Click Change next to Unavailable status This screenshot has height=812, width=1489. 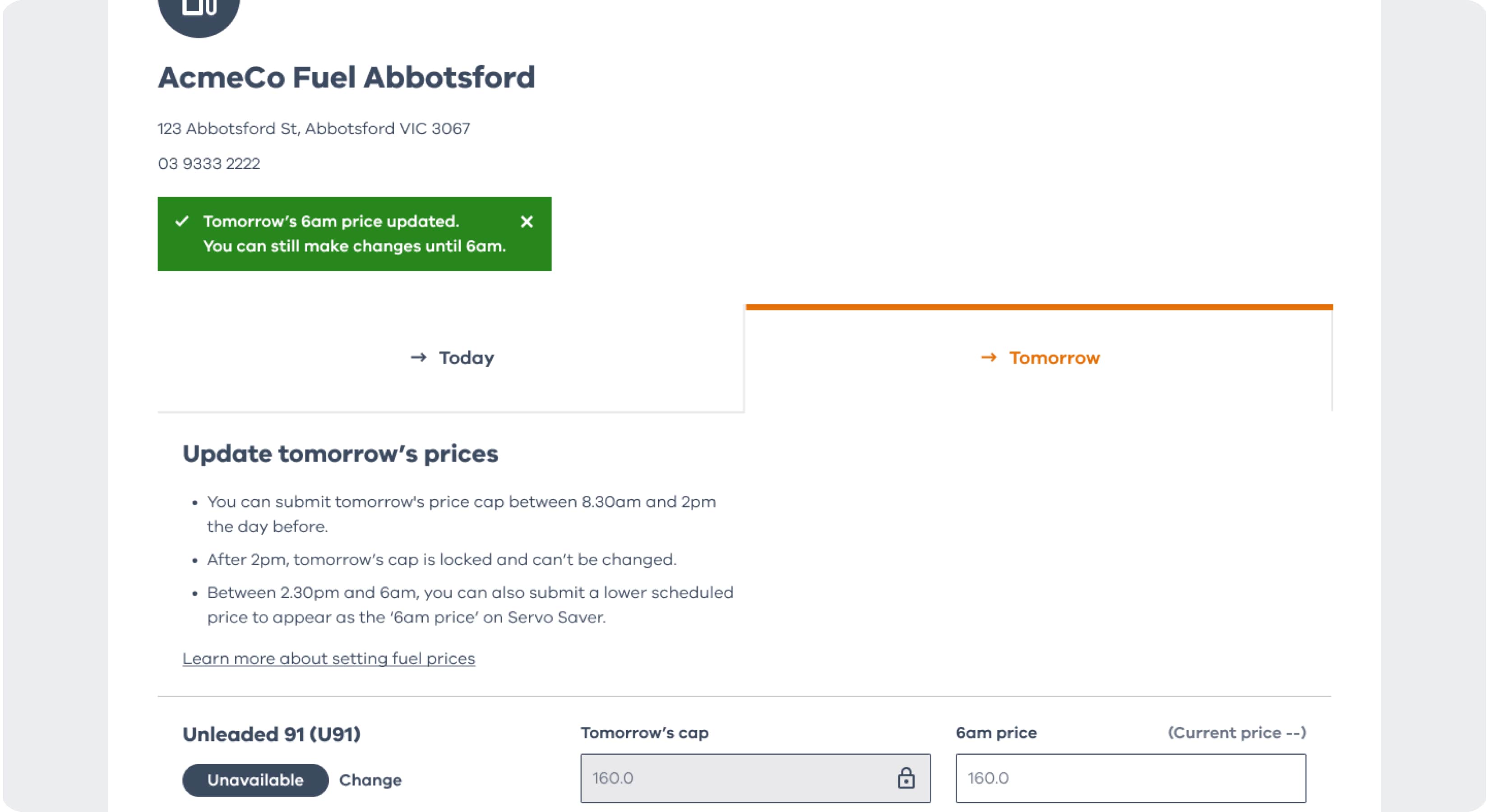370,780
